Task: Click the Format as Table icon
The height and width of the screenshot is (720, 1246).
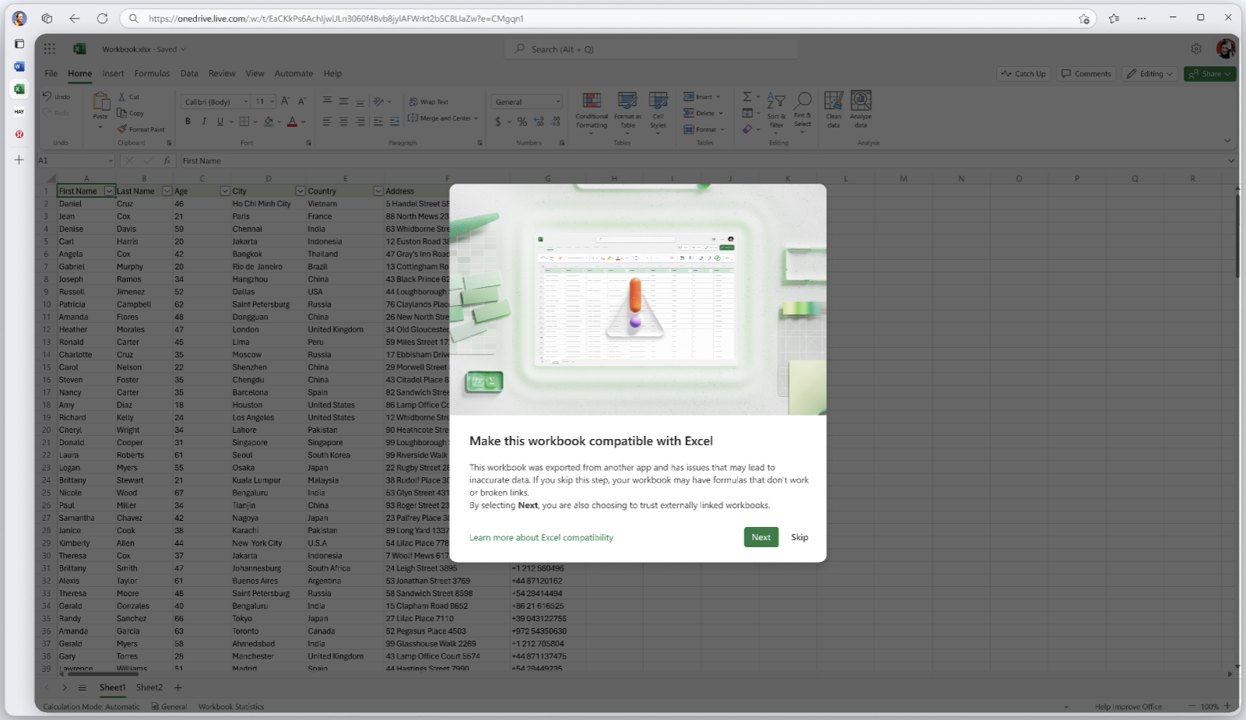Action: click(x=627, y=101)
